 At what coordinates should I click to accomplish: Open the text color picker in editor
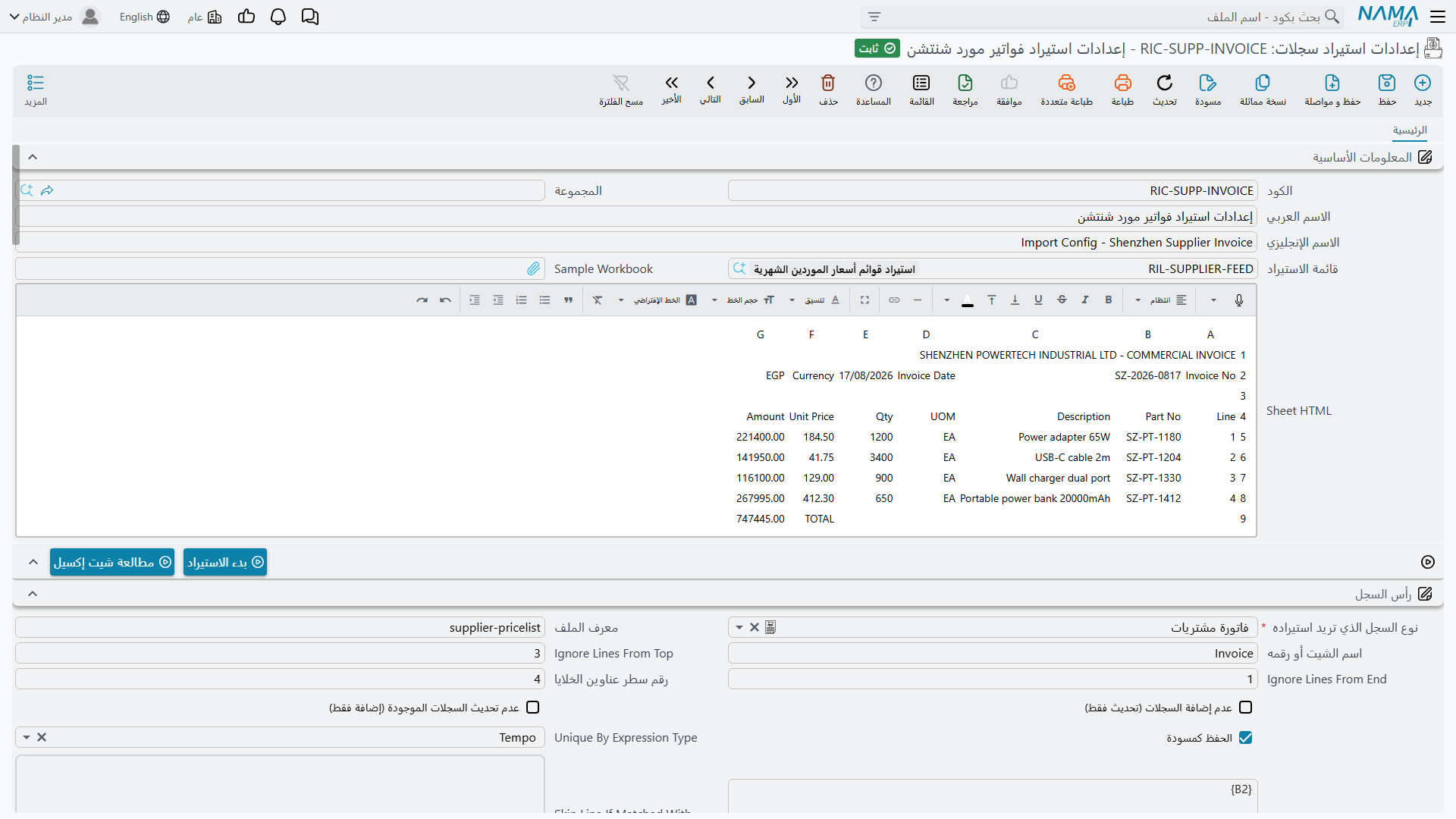(968, 300)
